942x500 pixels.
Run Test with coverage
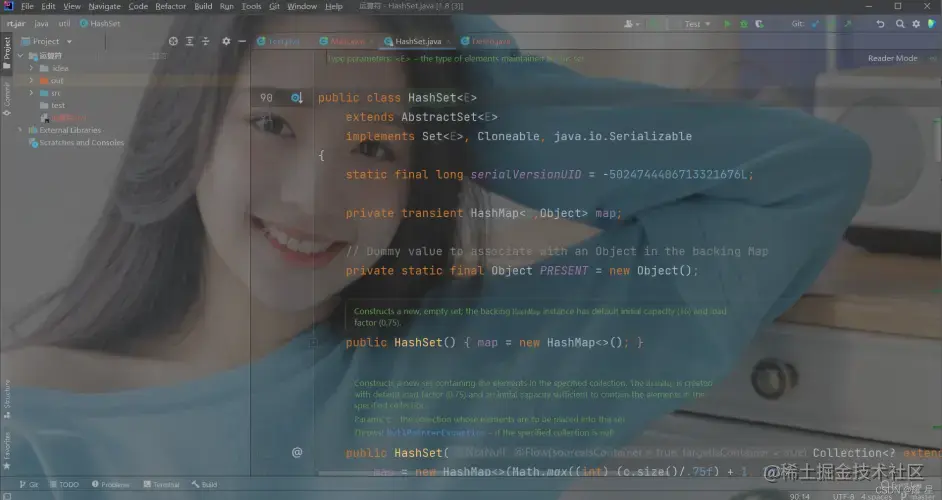[759, 24]
